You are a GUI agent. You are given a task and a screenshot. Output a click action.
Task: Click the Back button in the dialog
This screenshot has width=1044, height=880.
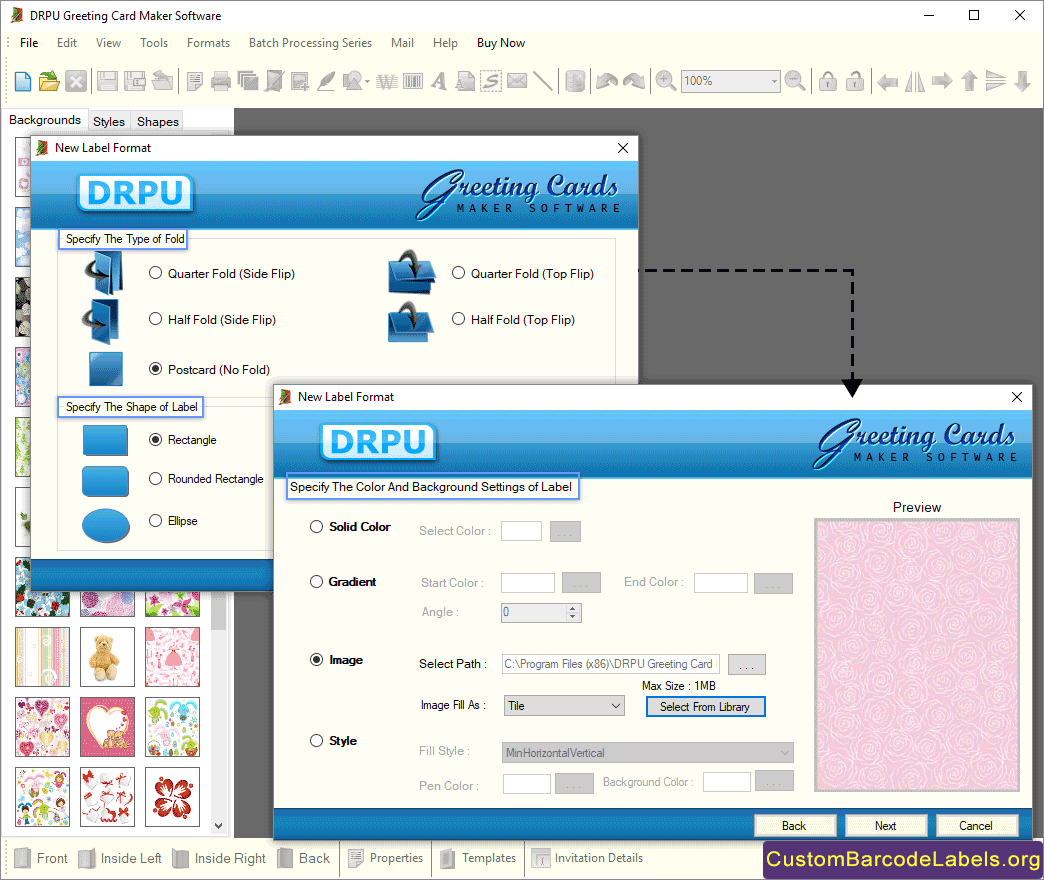point(794,825)
